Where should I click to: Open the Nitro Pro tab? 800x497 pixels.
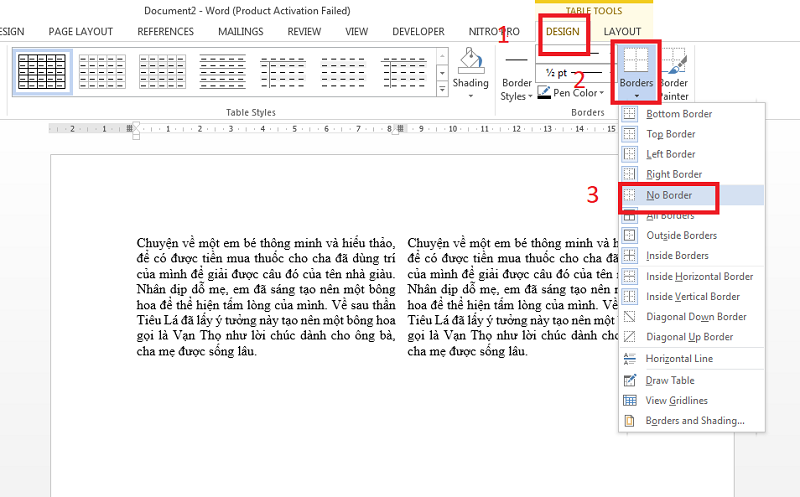point(494,32)
